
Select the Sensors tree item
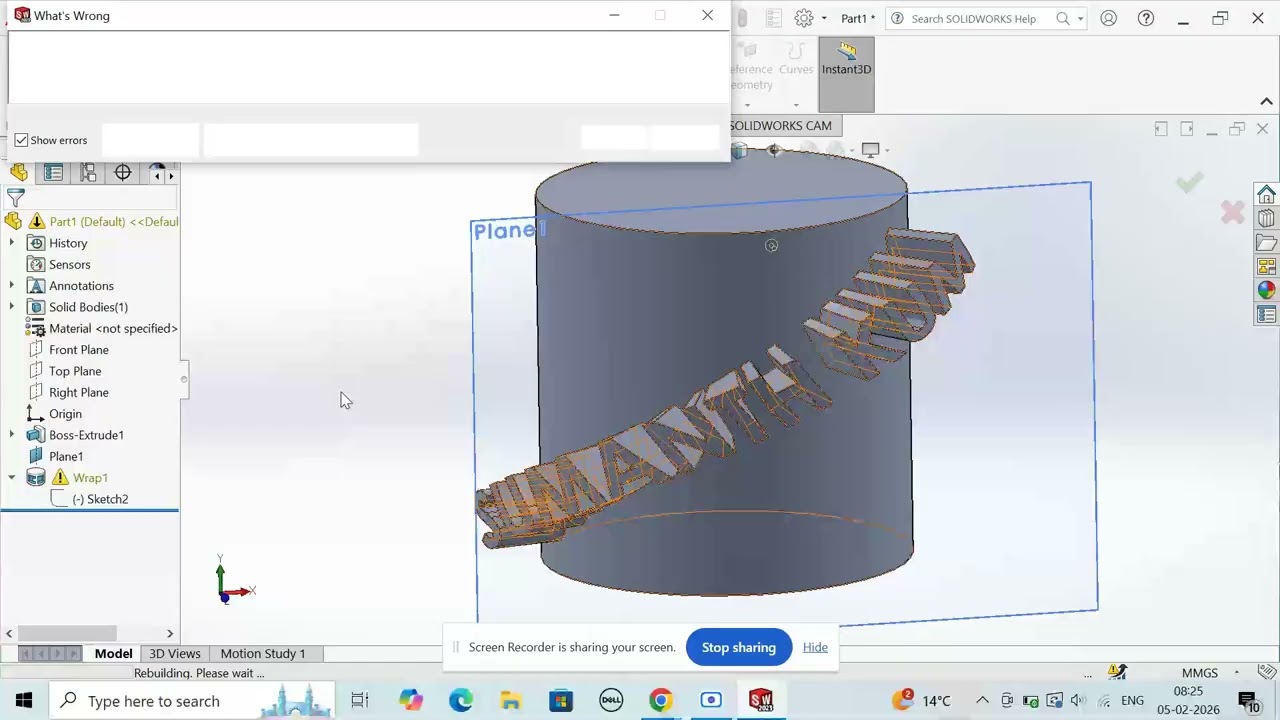click(69, 265)
